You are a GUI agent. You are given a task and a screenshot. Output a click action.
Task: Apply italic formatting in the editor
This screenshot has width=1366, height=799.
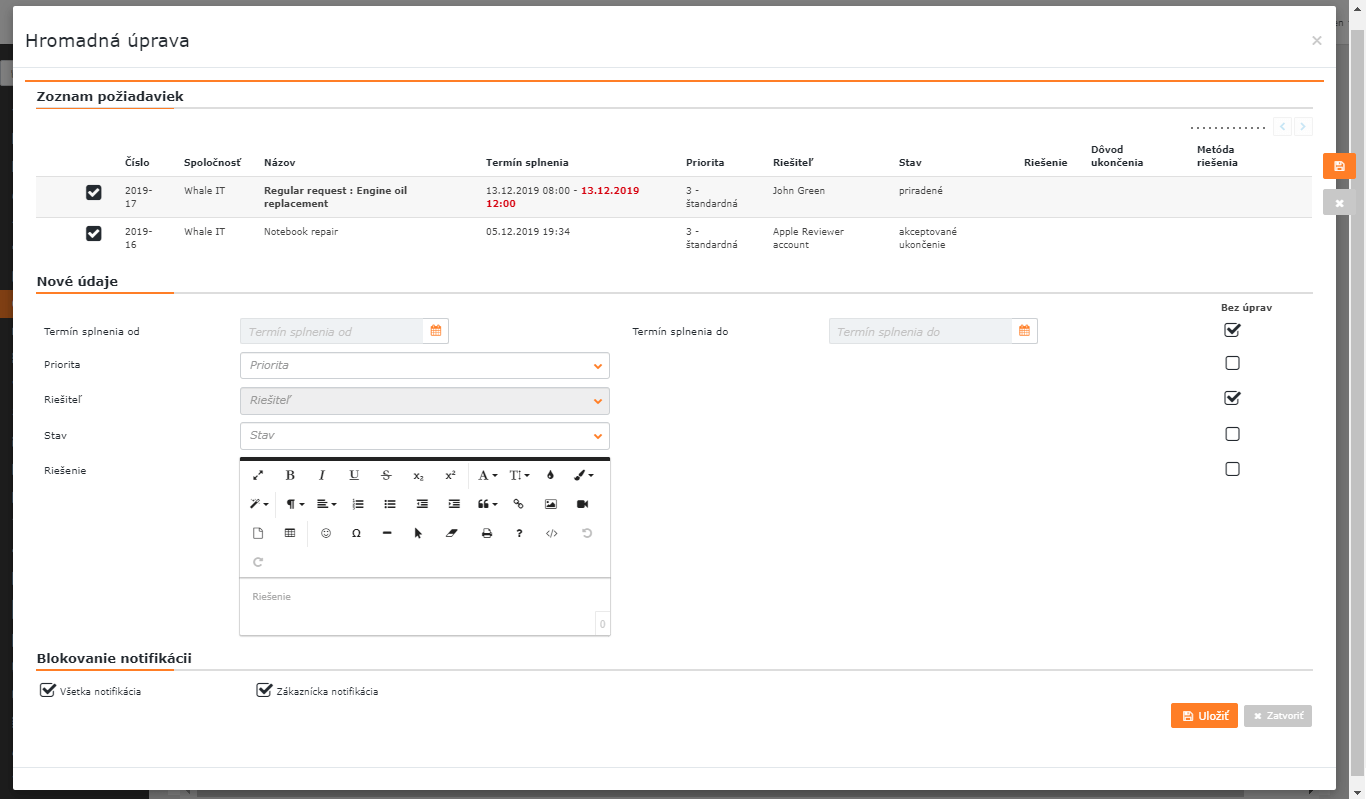pyautogui.click(x=322, y=476)
